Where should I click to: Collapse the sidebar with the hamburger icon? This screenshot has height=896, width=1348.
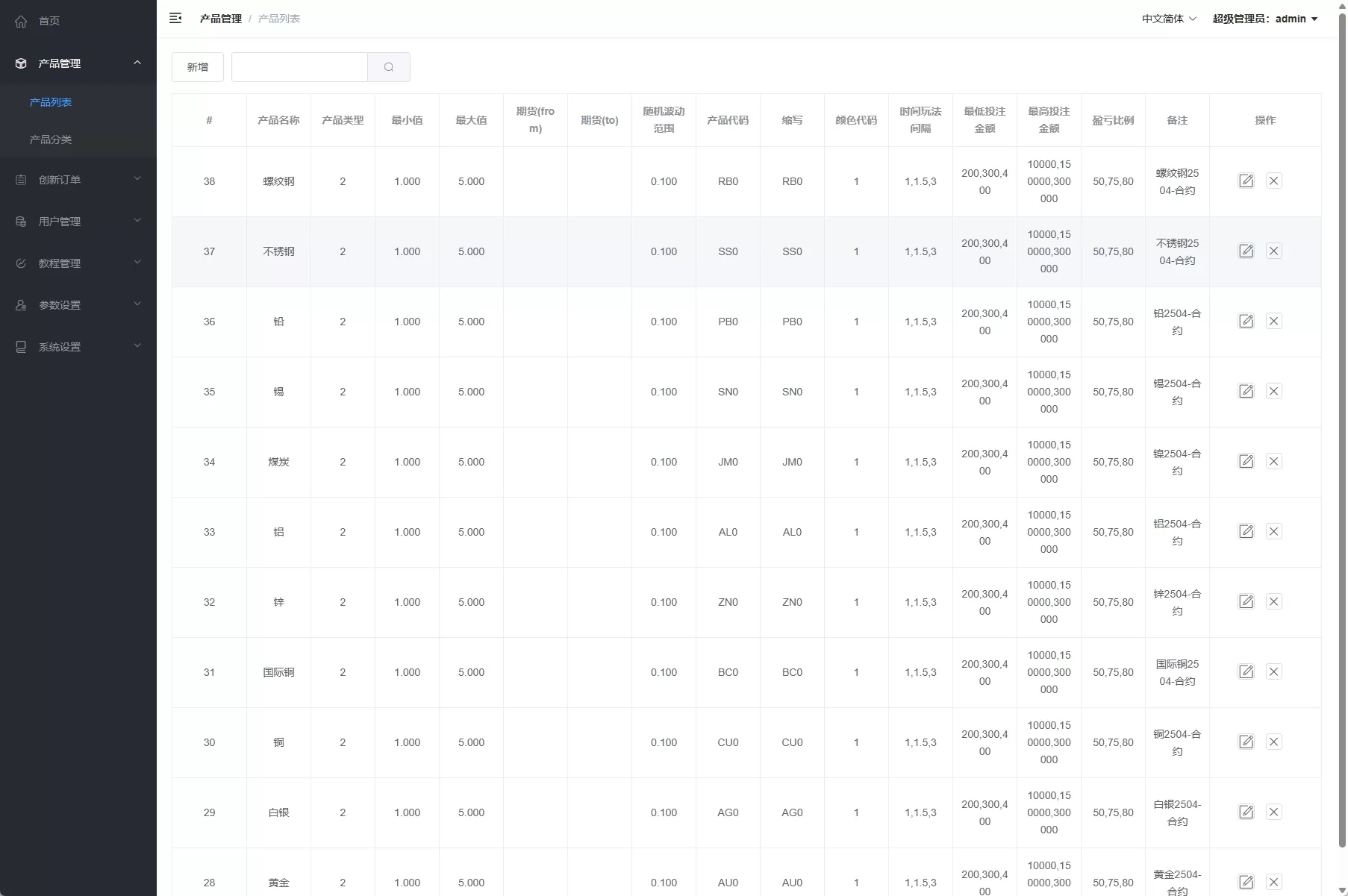pos(175,19)
